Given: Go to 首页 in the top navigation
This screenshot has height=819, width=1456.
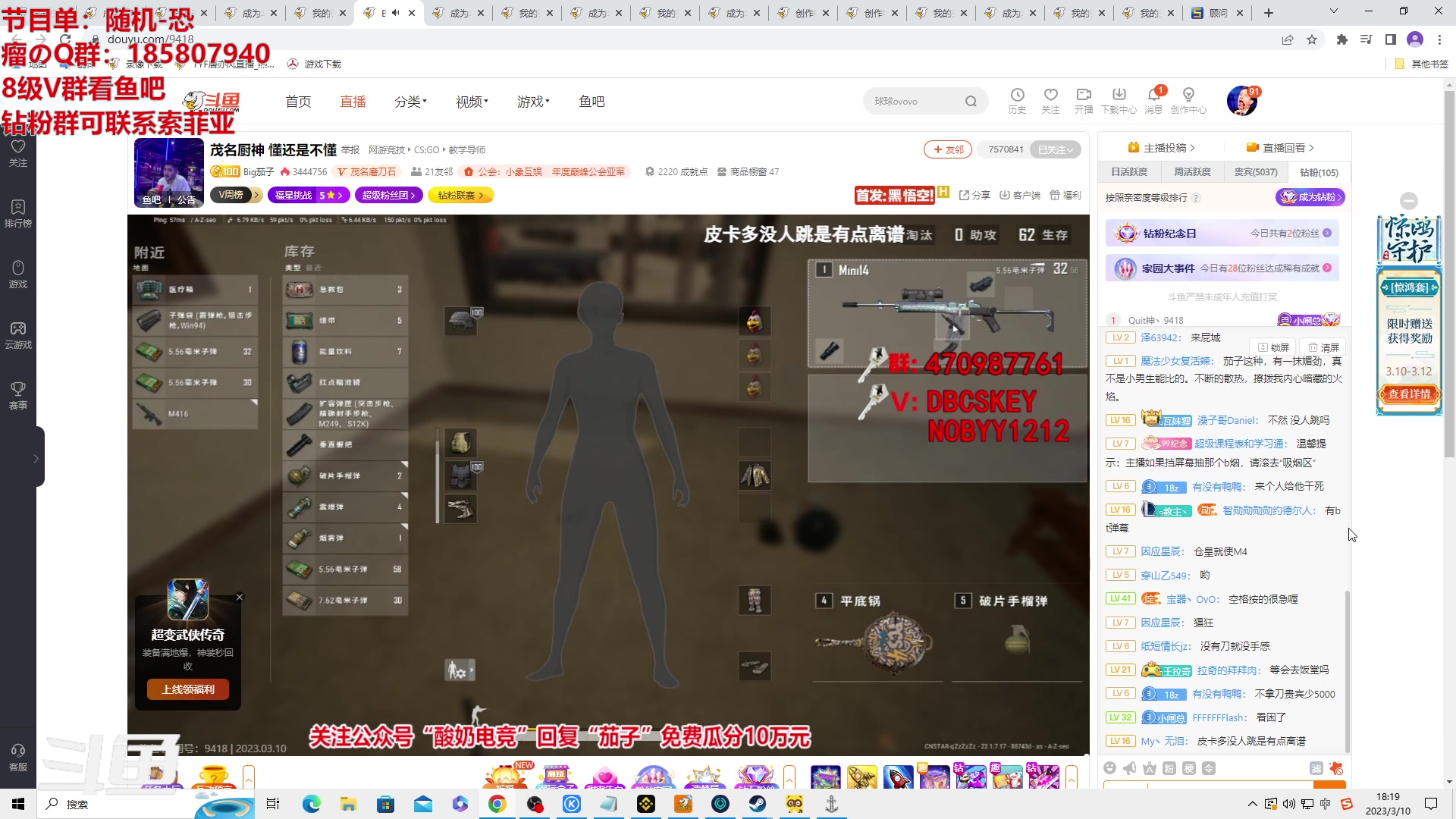Looking at the screenshot, I should (298, 102).
